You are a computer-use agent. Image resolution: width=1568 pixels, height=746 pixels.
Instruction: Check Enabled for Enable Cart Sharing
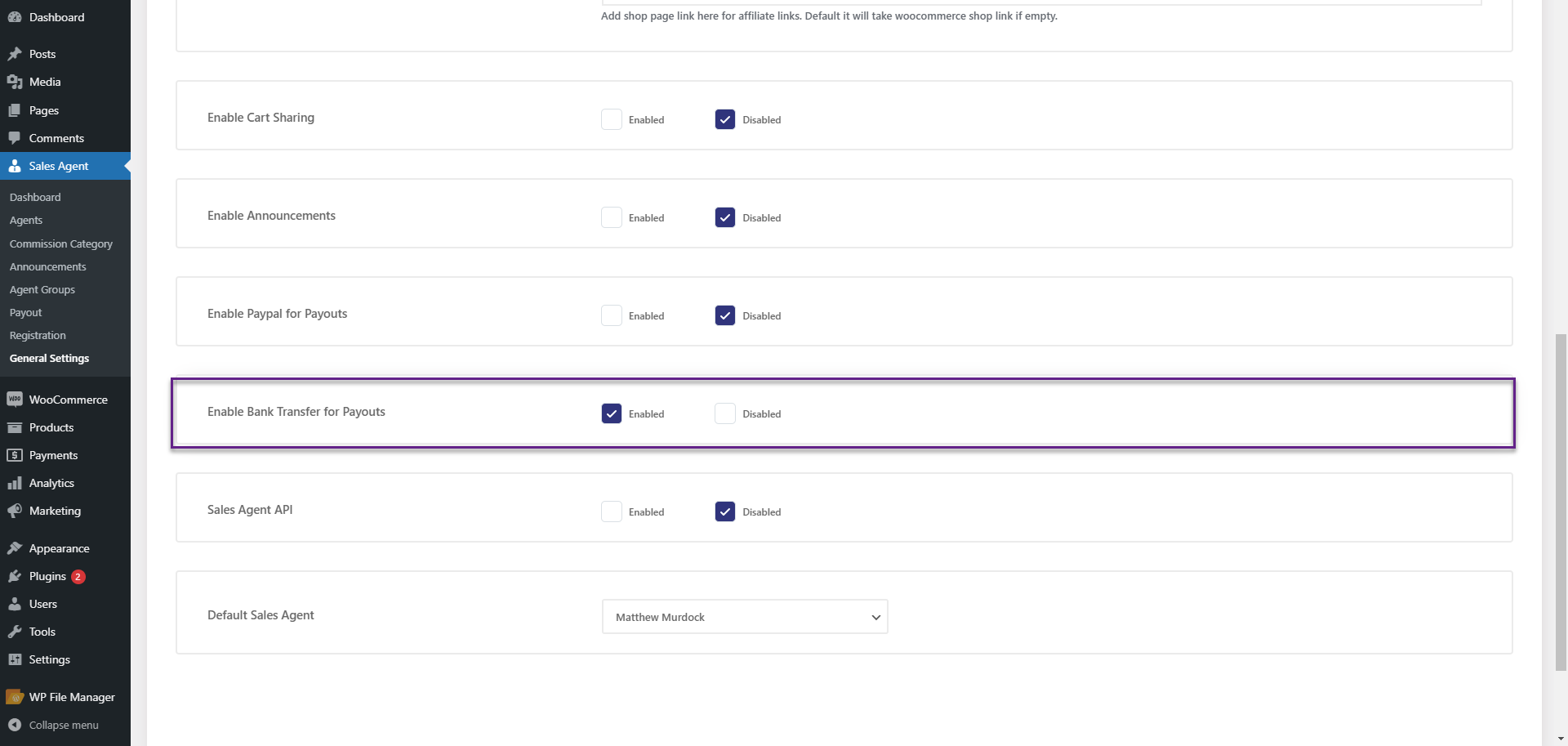612,119
